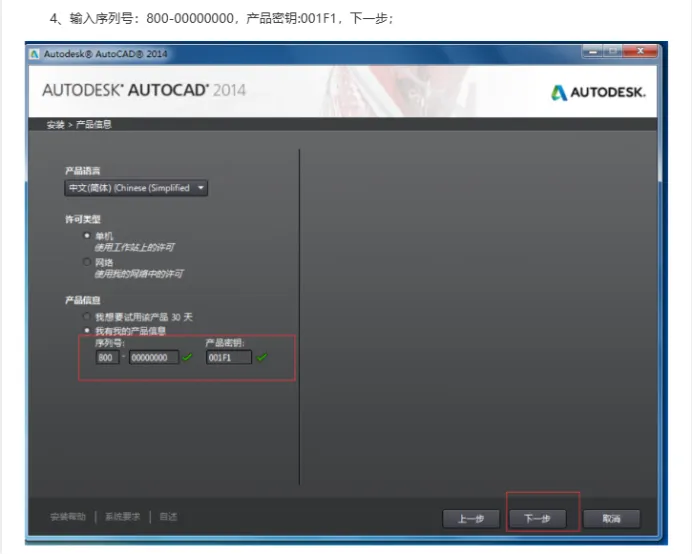Click the serial number field 00000000

tap(154, 357)
